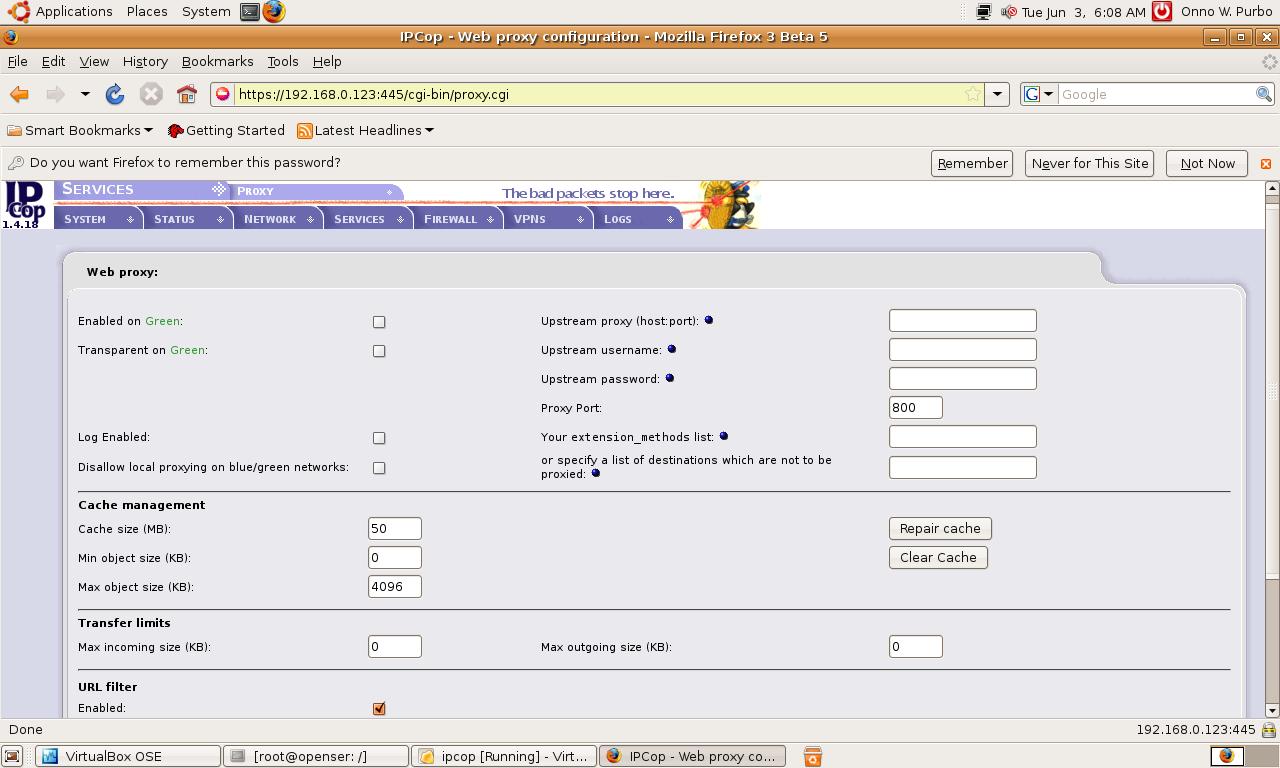Click the red power icon in the top panel

point(1161,12)
